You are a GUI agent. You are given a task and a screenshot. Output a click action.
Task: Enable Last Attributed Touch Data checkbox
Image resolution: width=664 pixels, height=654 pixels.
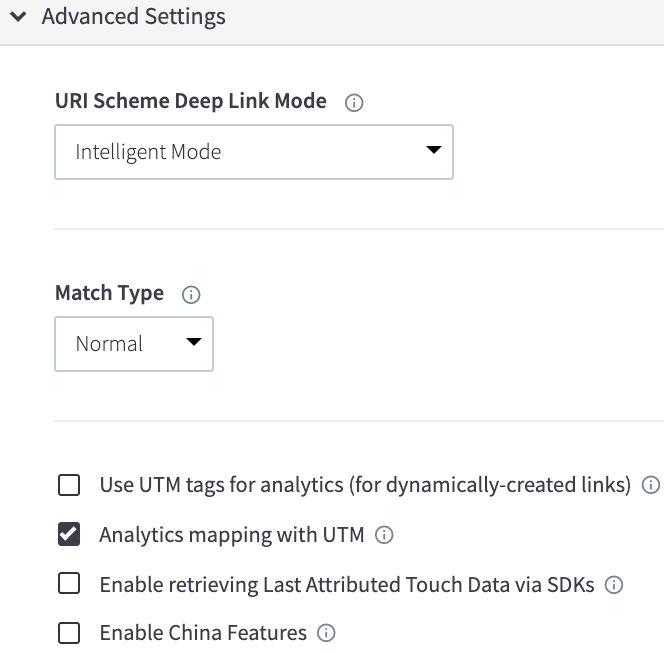tap(69, 584)
